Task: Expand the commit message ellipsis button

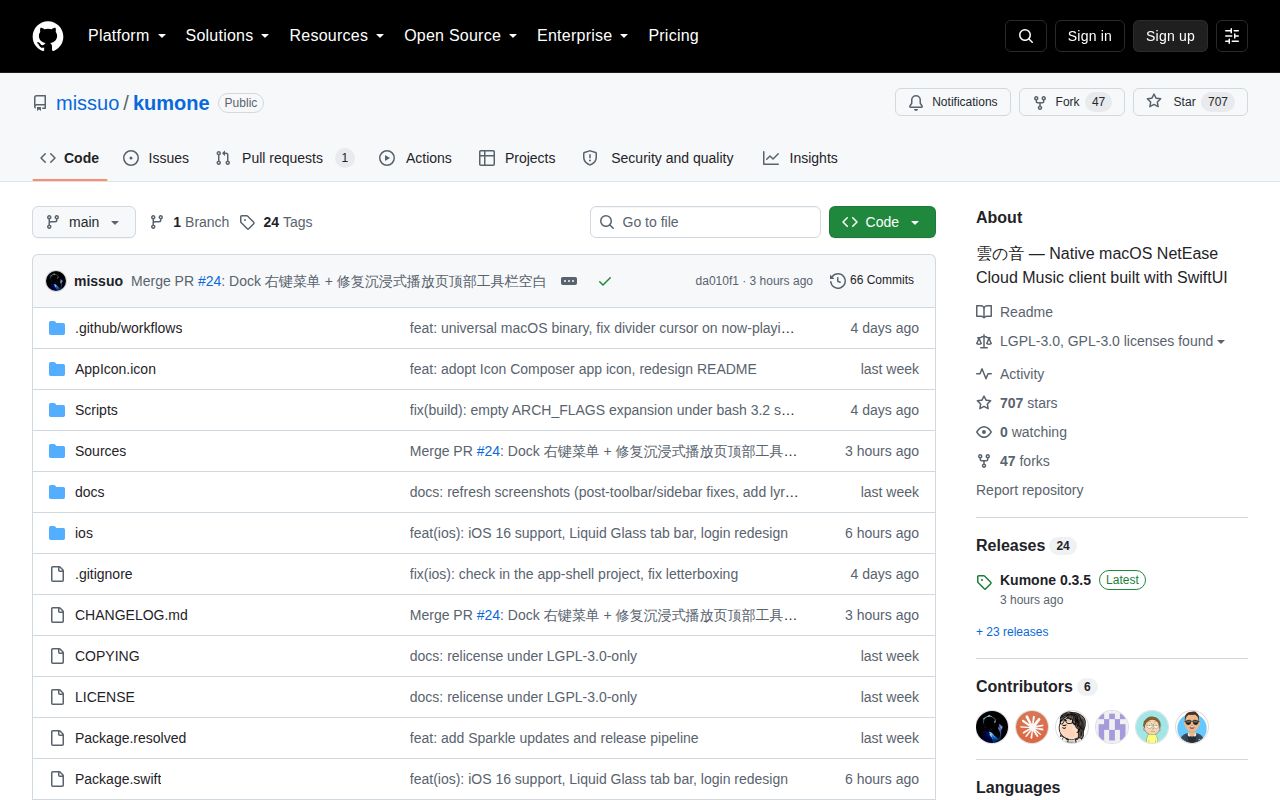Action: [x=569, y=281]
